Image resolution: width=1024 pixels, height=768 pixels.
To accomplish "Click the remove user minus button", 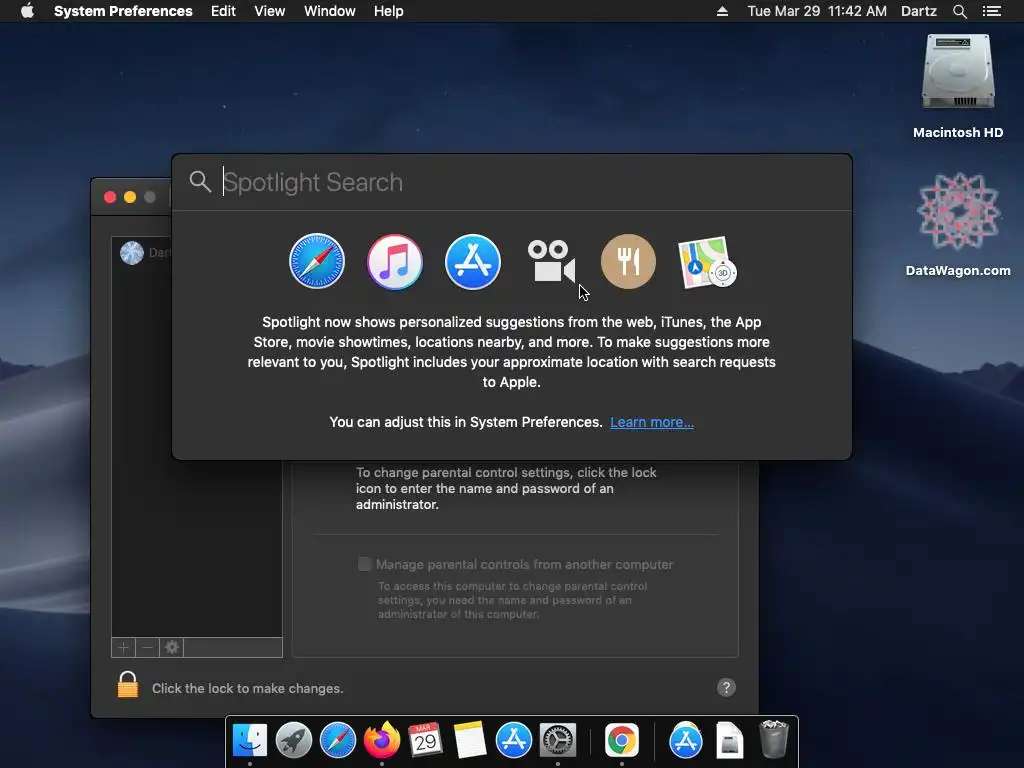I will (148, 647).
